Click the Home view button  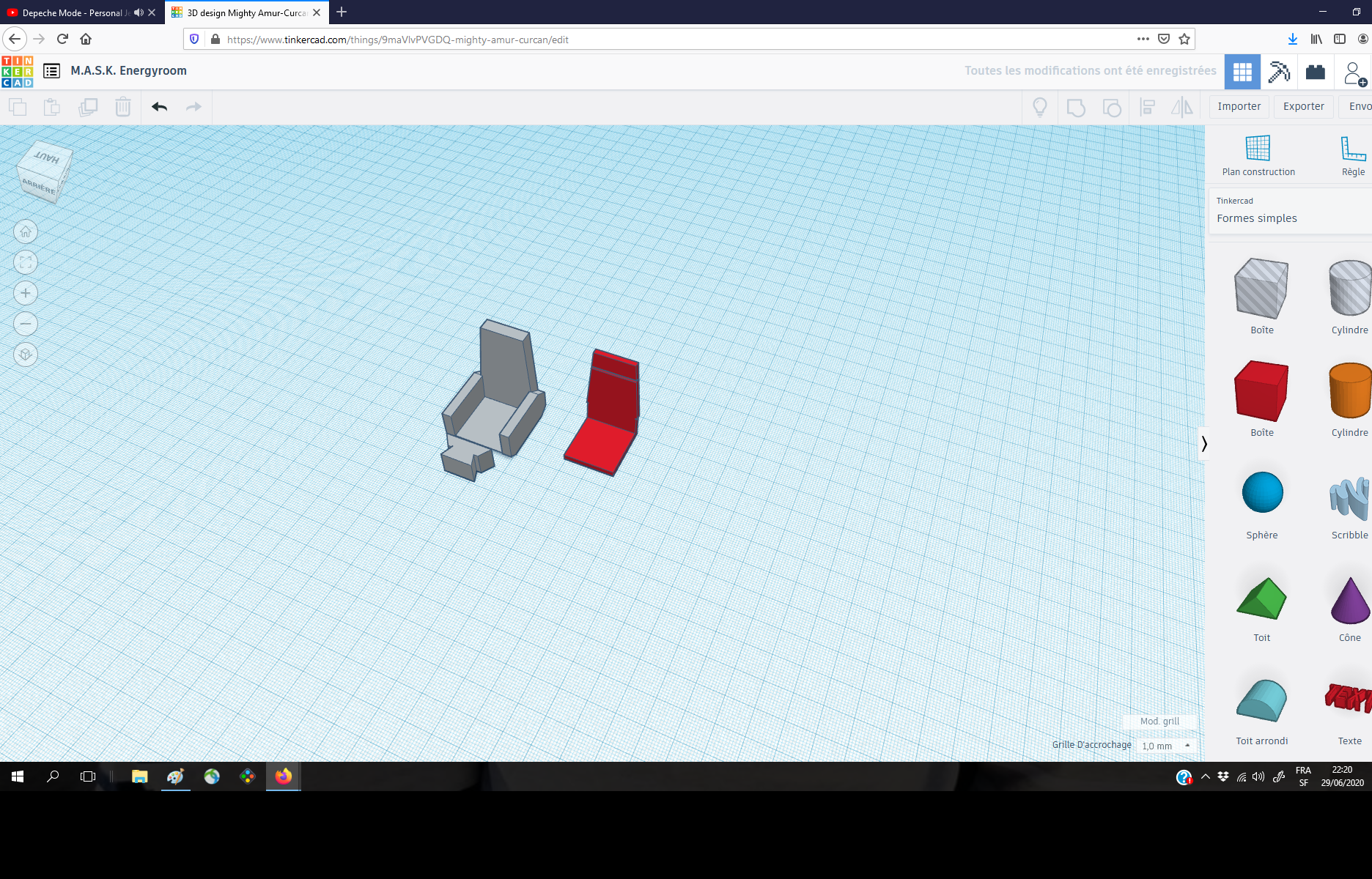[x=26, y=232]
